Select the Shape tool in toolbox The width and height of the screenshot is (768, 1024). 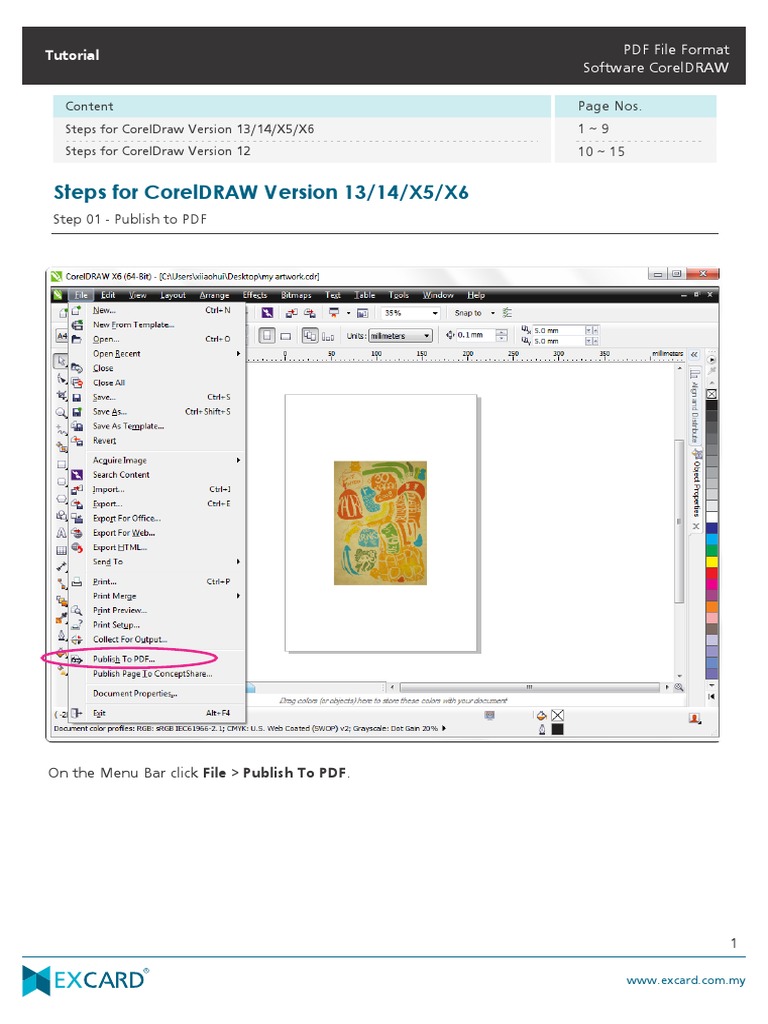click(x=61, y=379)
